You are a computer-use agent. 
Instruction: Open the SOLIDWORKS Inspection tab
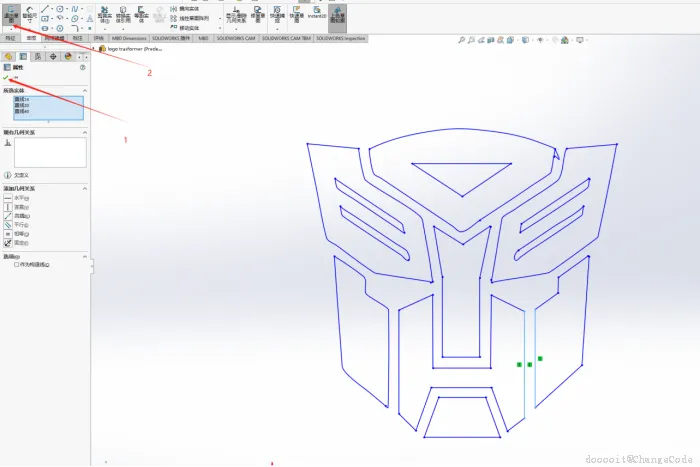[x=339, y=38]
